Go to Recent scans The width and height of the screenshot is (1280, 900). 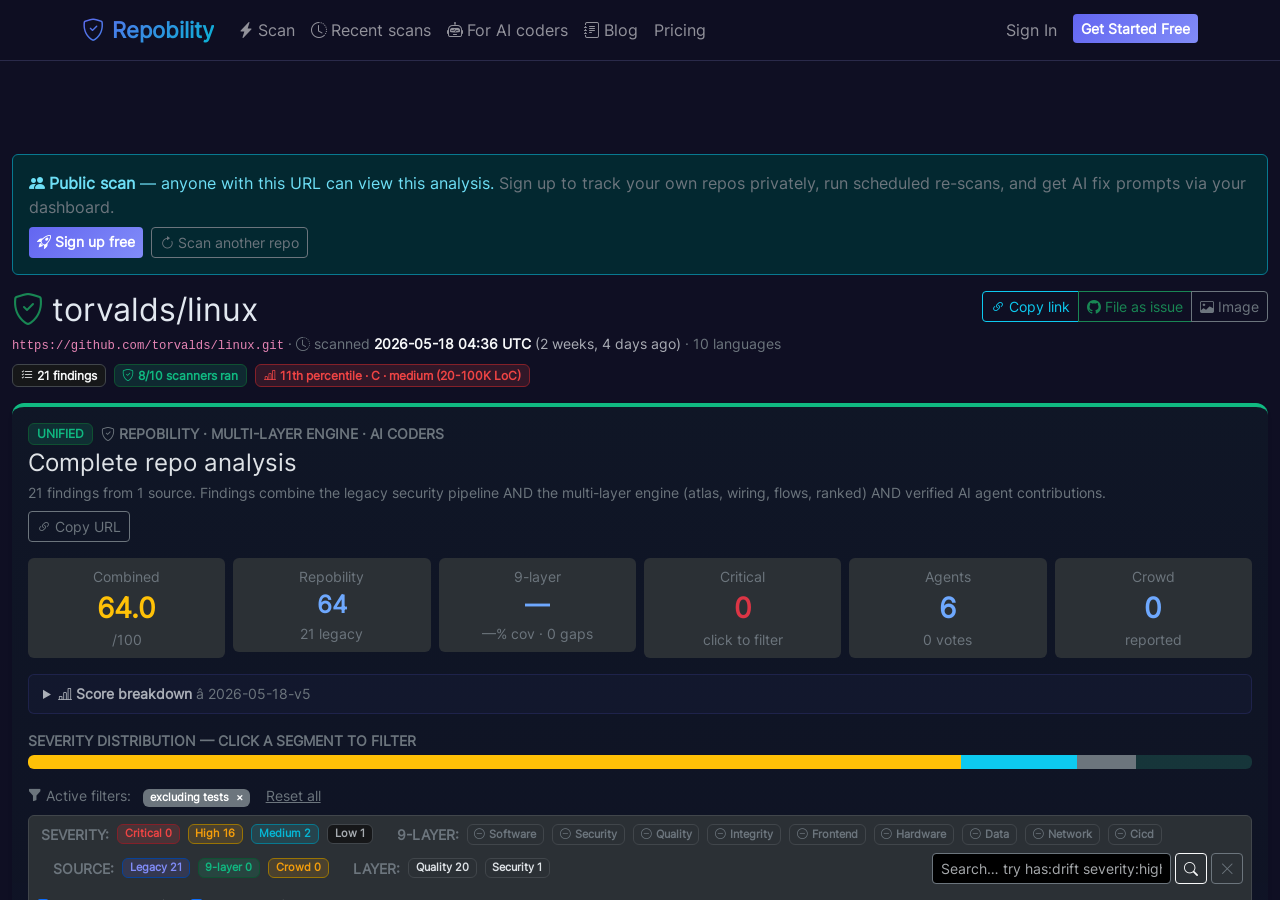371,30
